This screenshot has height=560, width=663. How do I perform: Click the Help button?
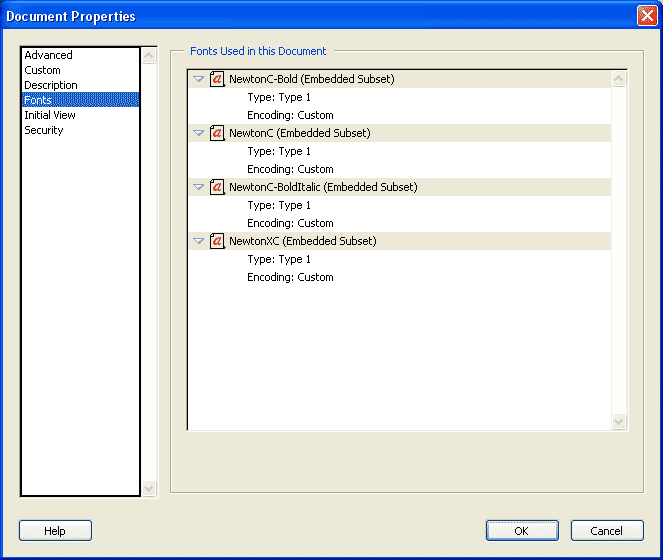click(55, 530)
